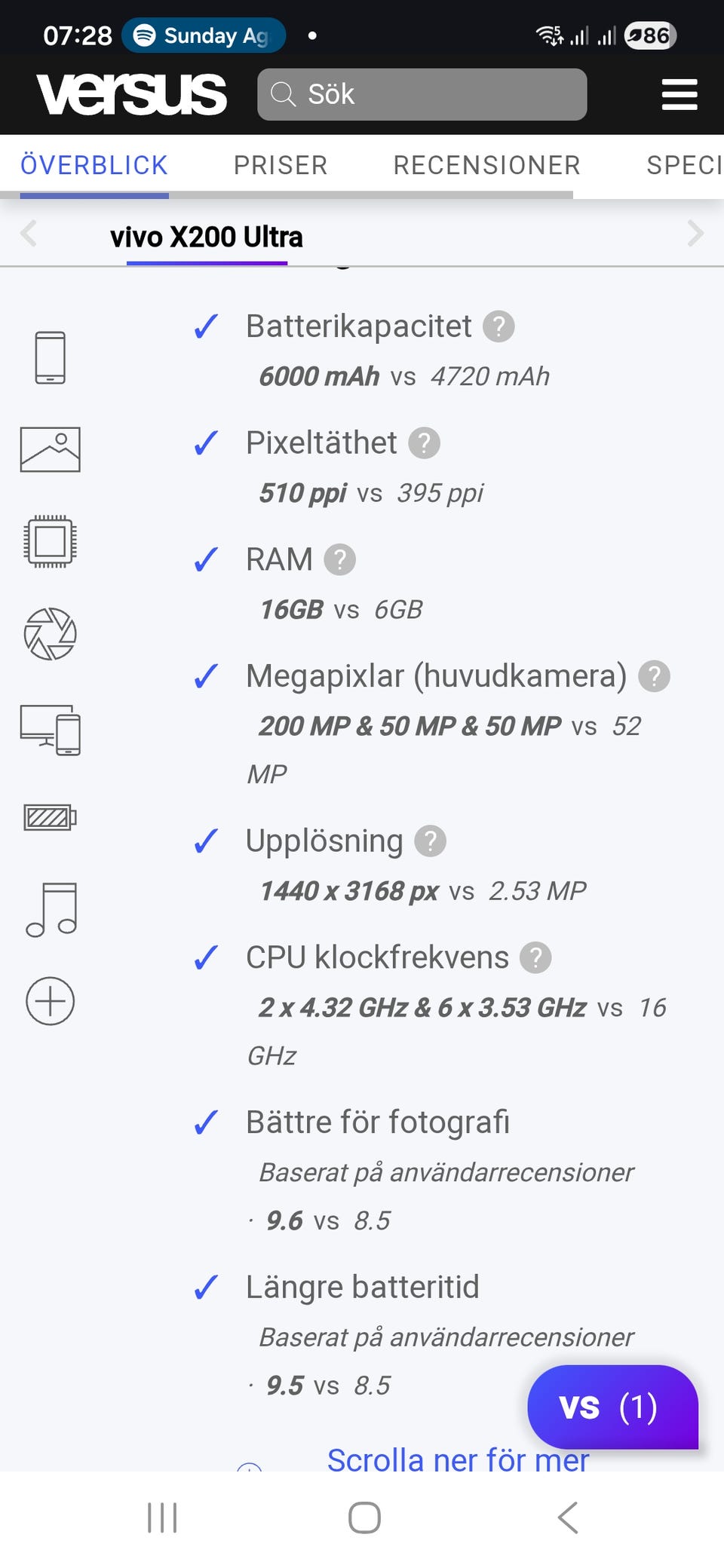Select the operating system devices icon
This screenshot has height=1568, width=724.
[51, 729]
